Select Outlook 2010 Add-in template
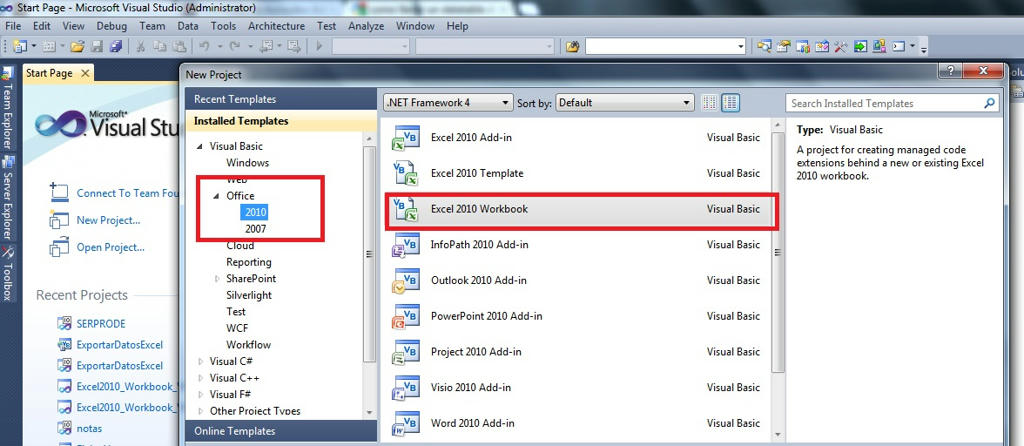 578,280
